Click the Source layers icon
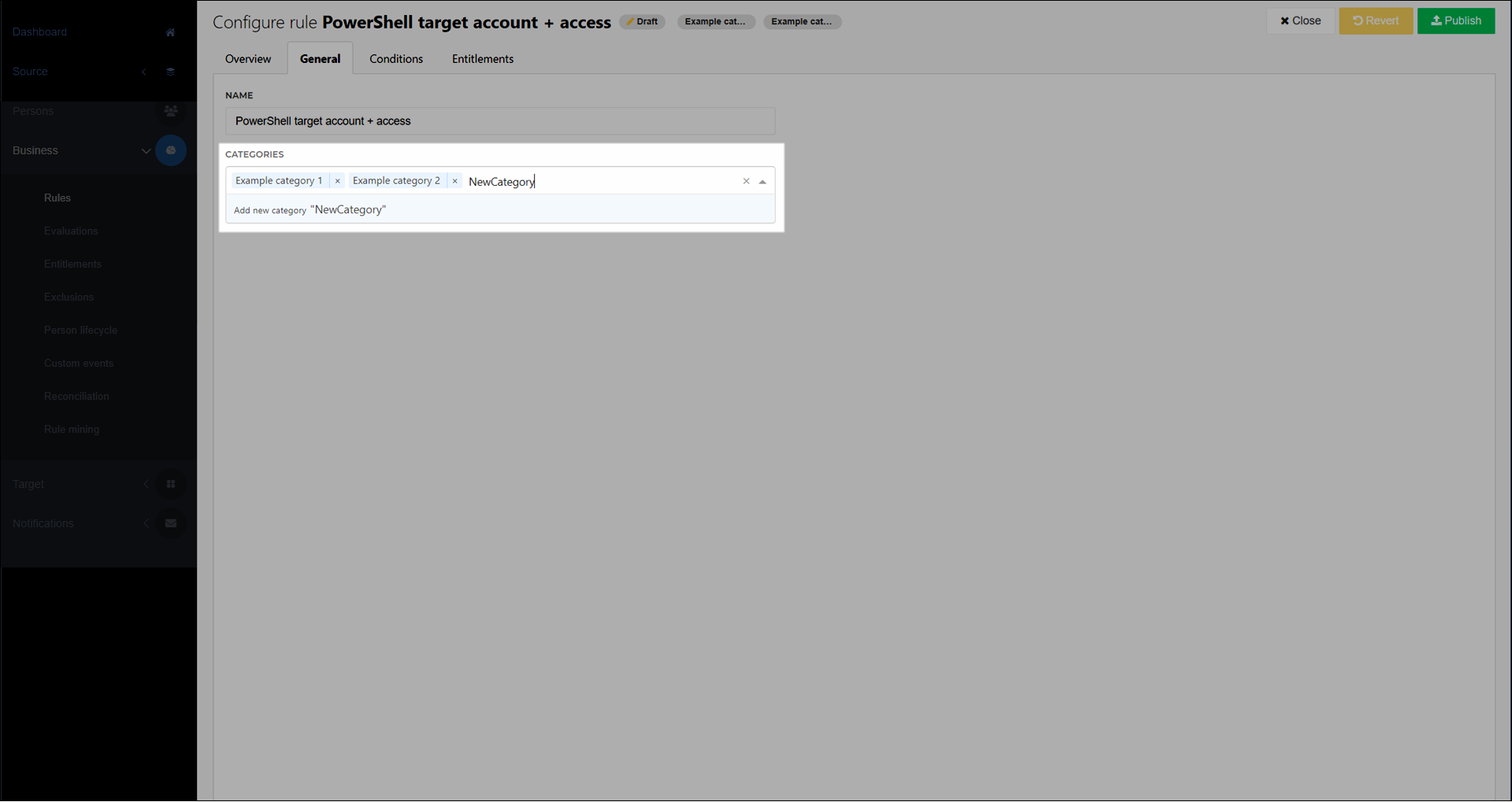 [170, 72]
